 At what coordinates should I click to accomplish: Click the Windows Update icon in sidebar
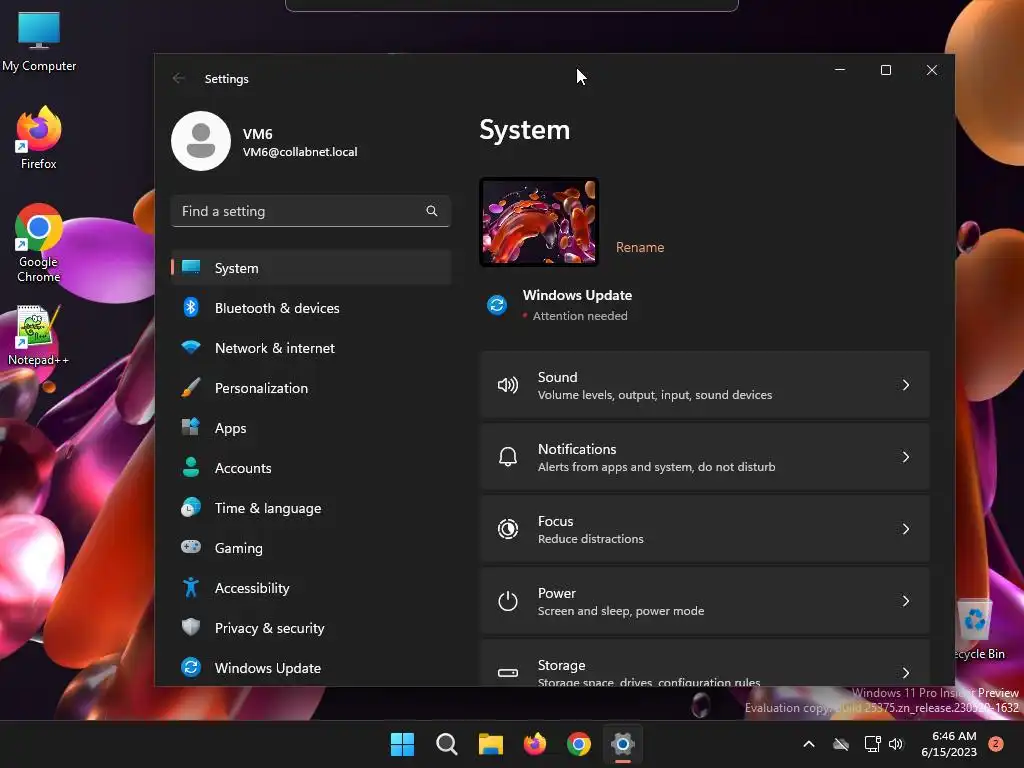[x=191, y=667]
